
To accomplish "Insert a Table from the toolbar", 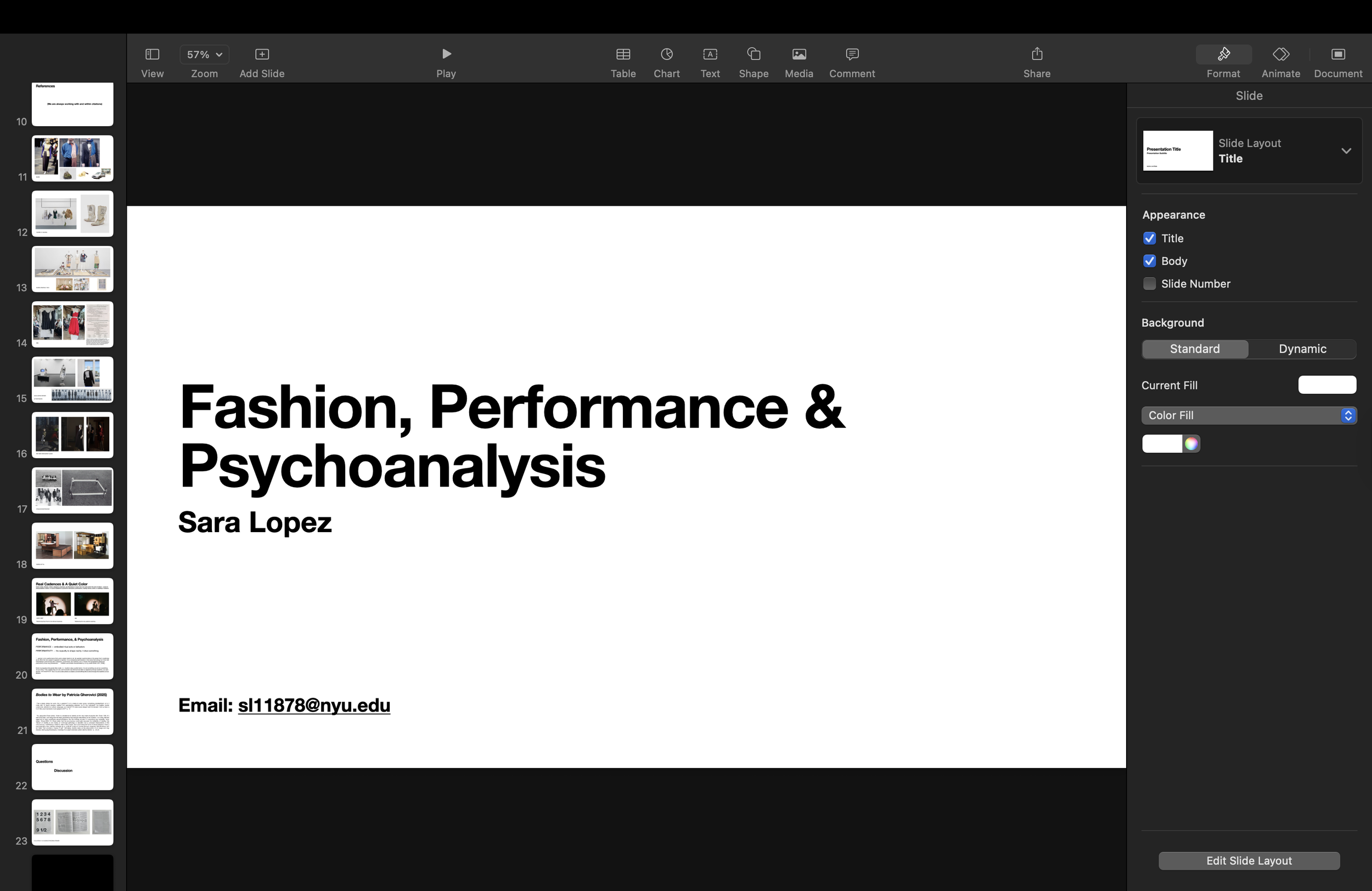I will [x=623, y=54].
